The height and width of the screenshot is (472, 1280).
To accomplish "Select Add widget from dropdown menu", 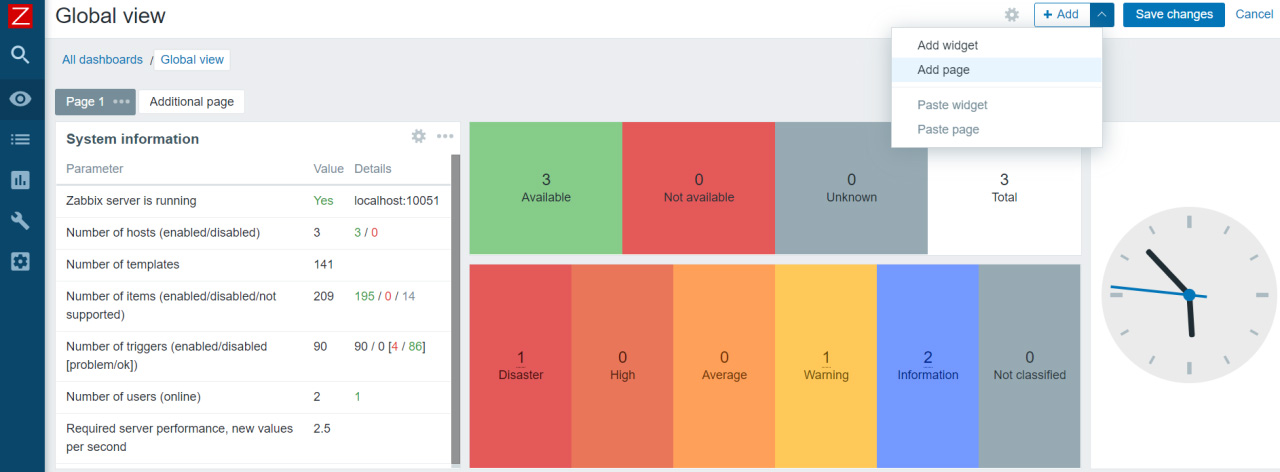I will pos(997,45).
